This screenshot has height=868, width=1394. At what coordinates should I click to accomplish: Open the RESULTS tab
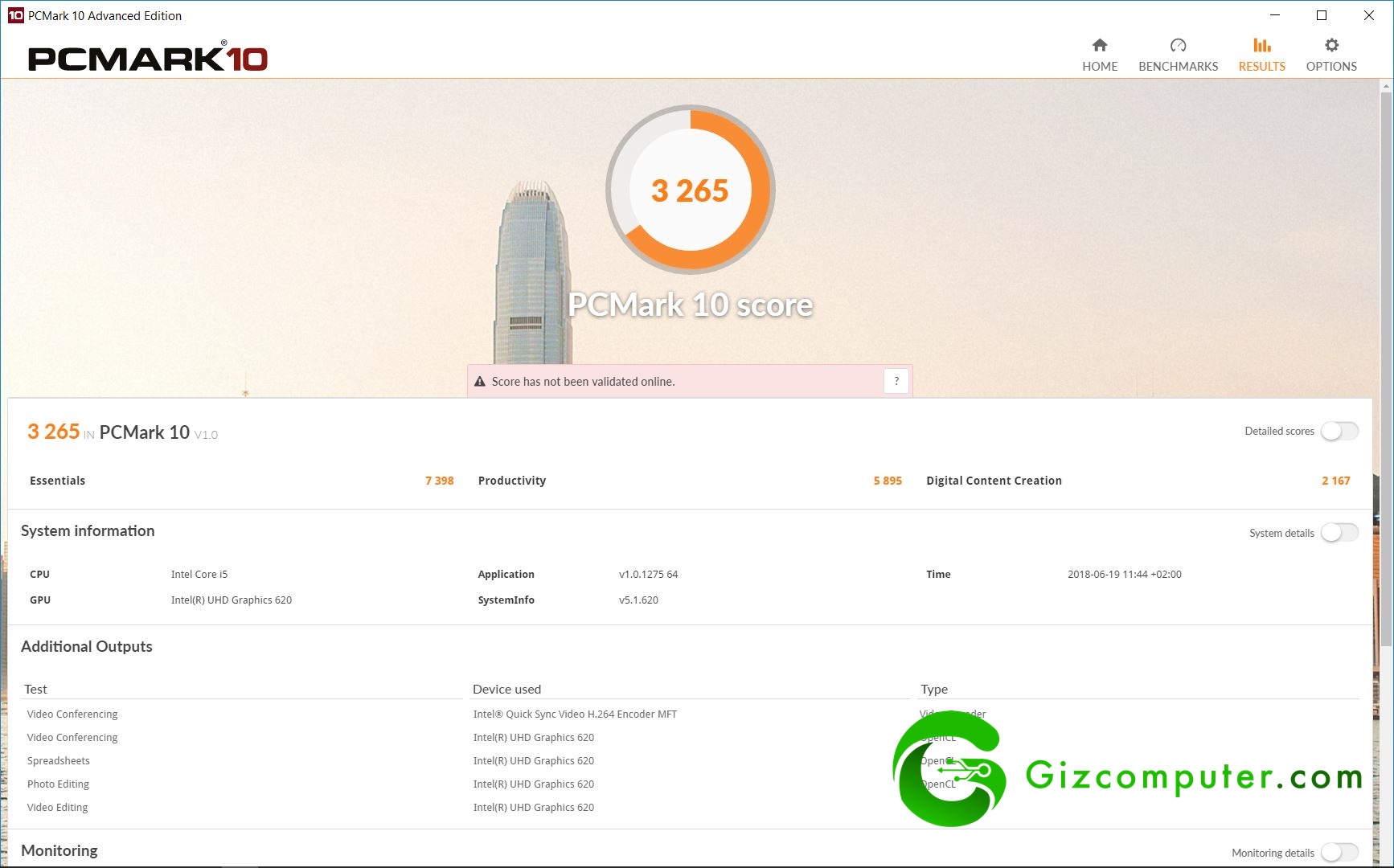click(1261, 55)
